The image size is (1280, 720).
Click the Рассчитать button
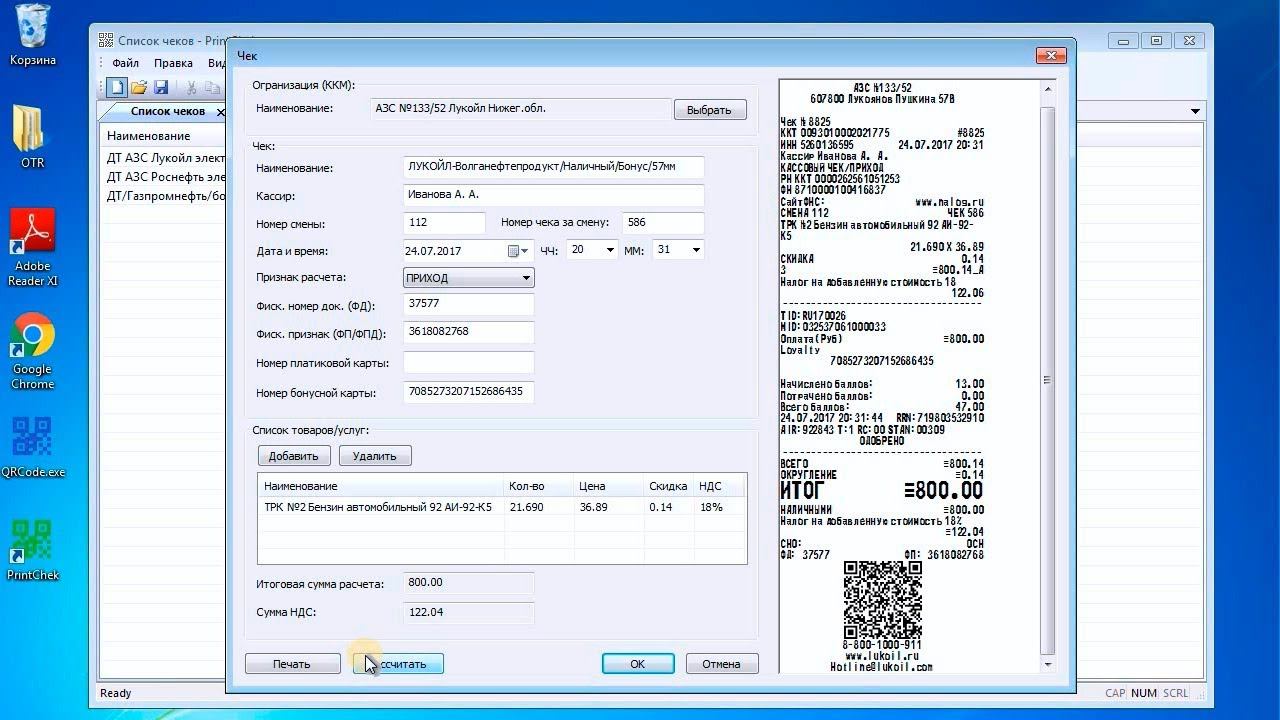[398, 664]
